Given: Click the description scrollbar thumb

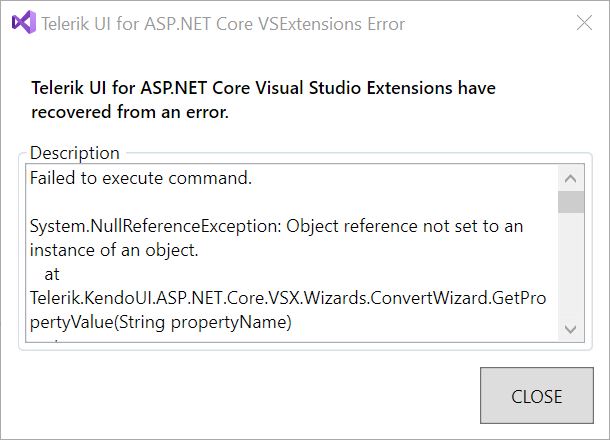Looking at the screenshot, I should coord(571,202).
